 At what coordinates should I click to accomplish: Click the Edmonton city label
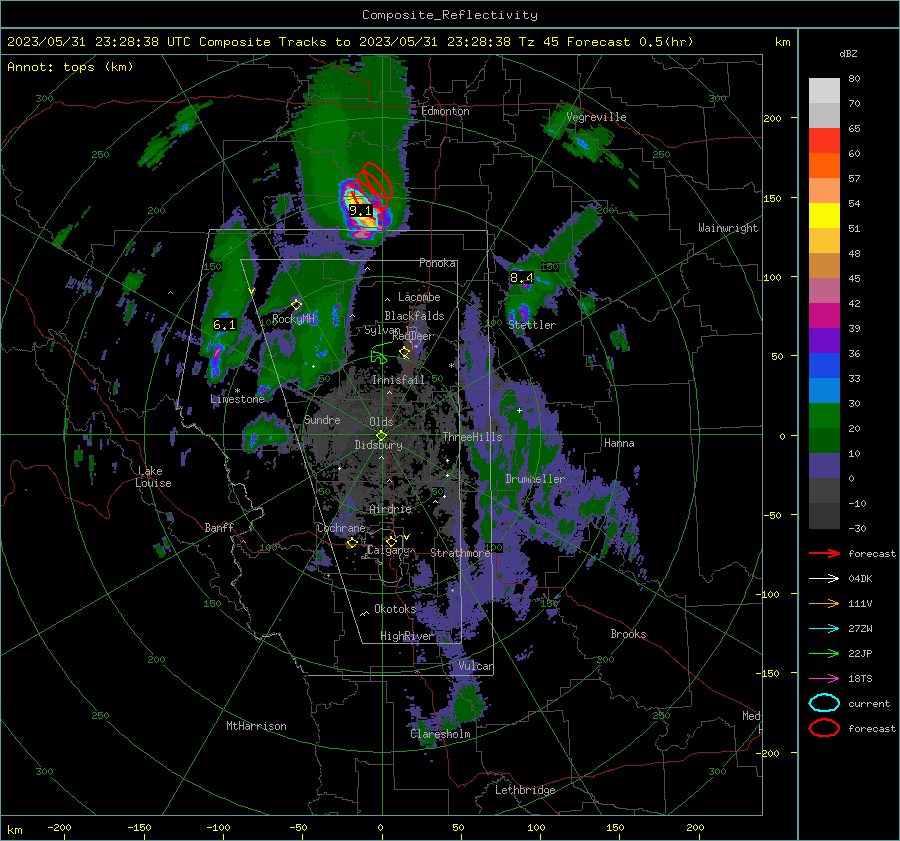click(445, 111)
